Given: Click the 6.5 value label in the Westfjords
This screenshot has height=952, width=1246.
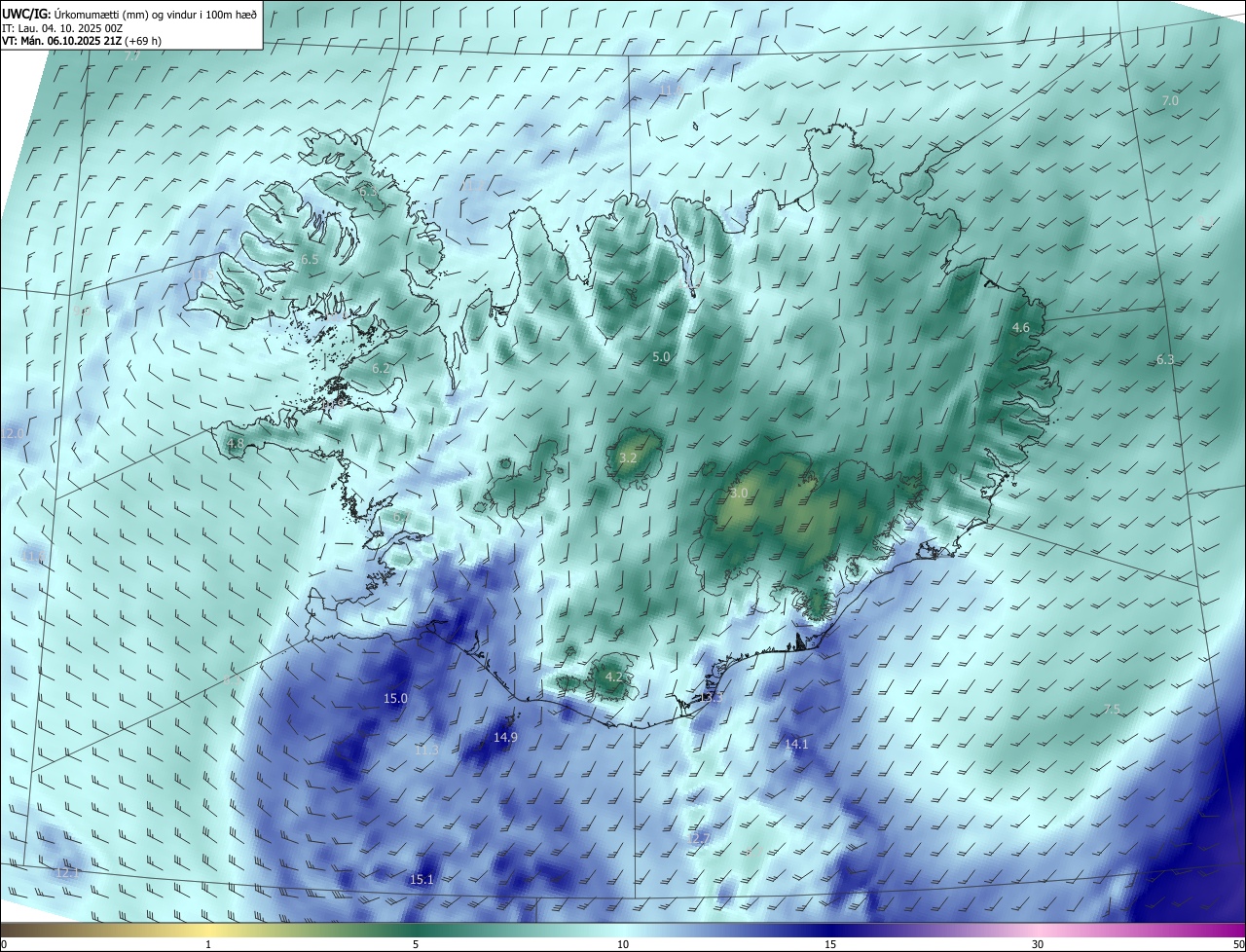Looking at the screenshot, I should click(x=310, y=260).
